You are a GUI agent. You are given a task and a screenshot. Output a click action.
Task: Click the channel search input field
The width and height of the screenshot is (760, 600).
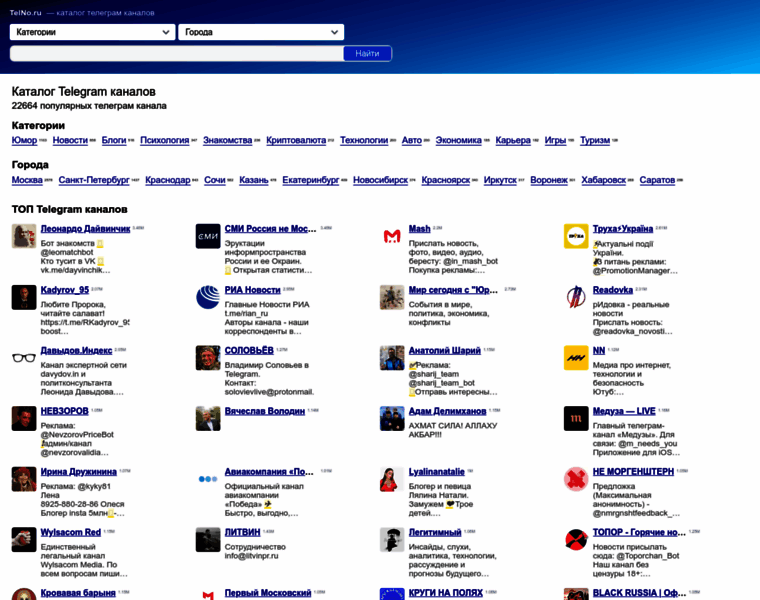tap(176, 53)
